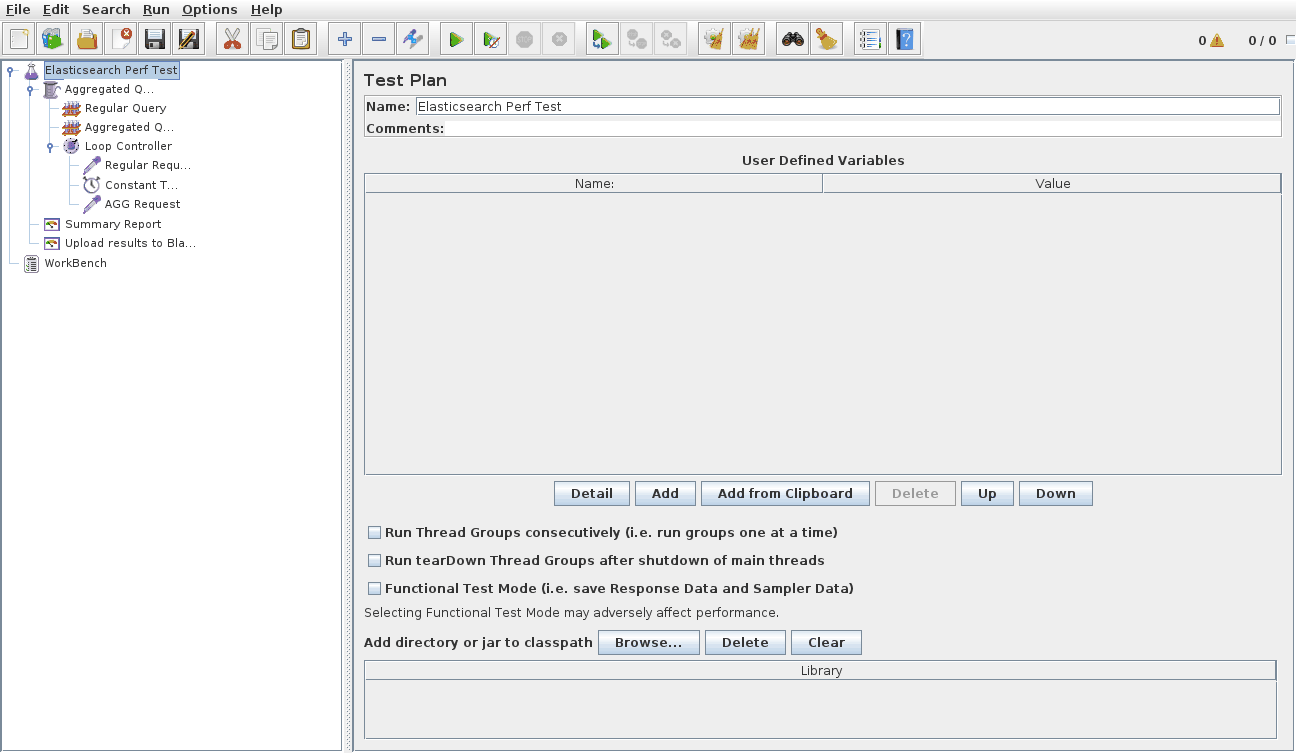The width and height of the screenshot is (1296, 753).
Task: Browse for a classpath jar
Action: pyautogui.click(x=648, y=642)
